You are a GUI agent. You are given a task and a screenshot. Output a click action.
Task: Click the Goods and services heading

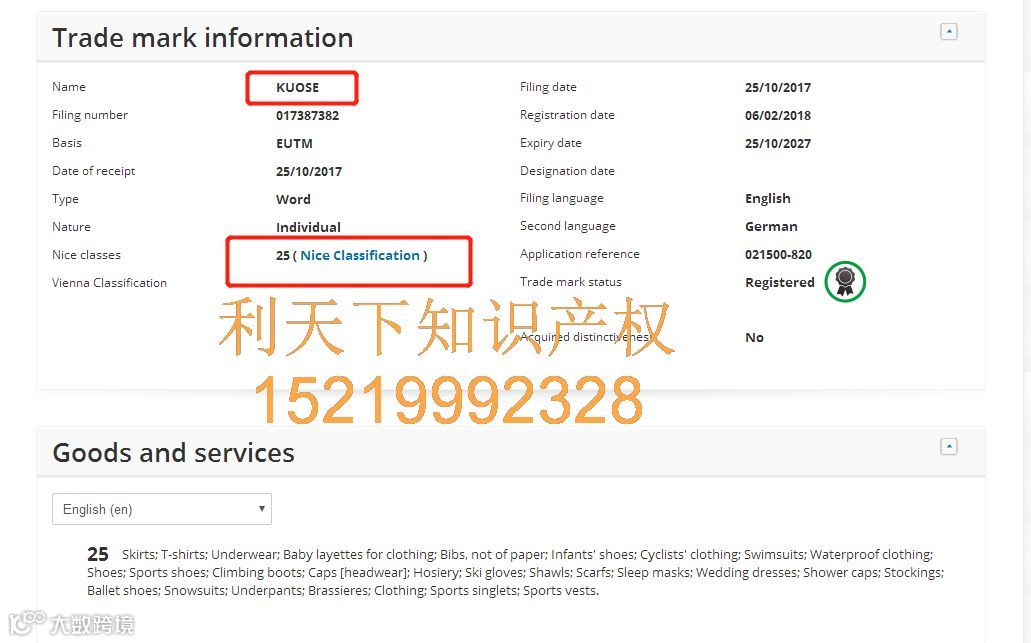coord(174,453)
